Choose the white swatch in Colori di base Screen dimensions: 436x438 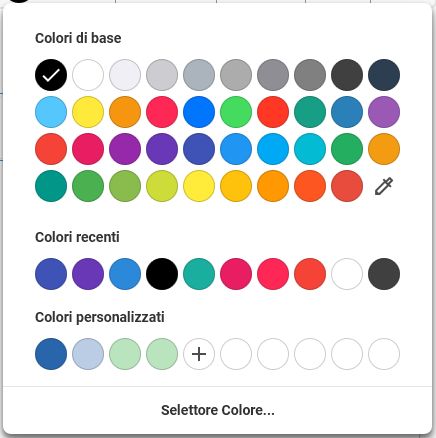(88, 75)
